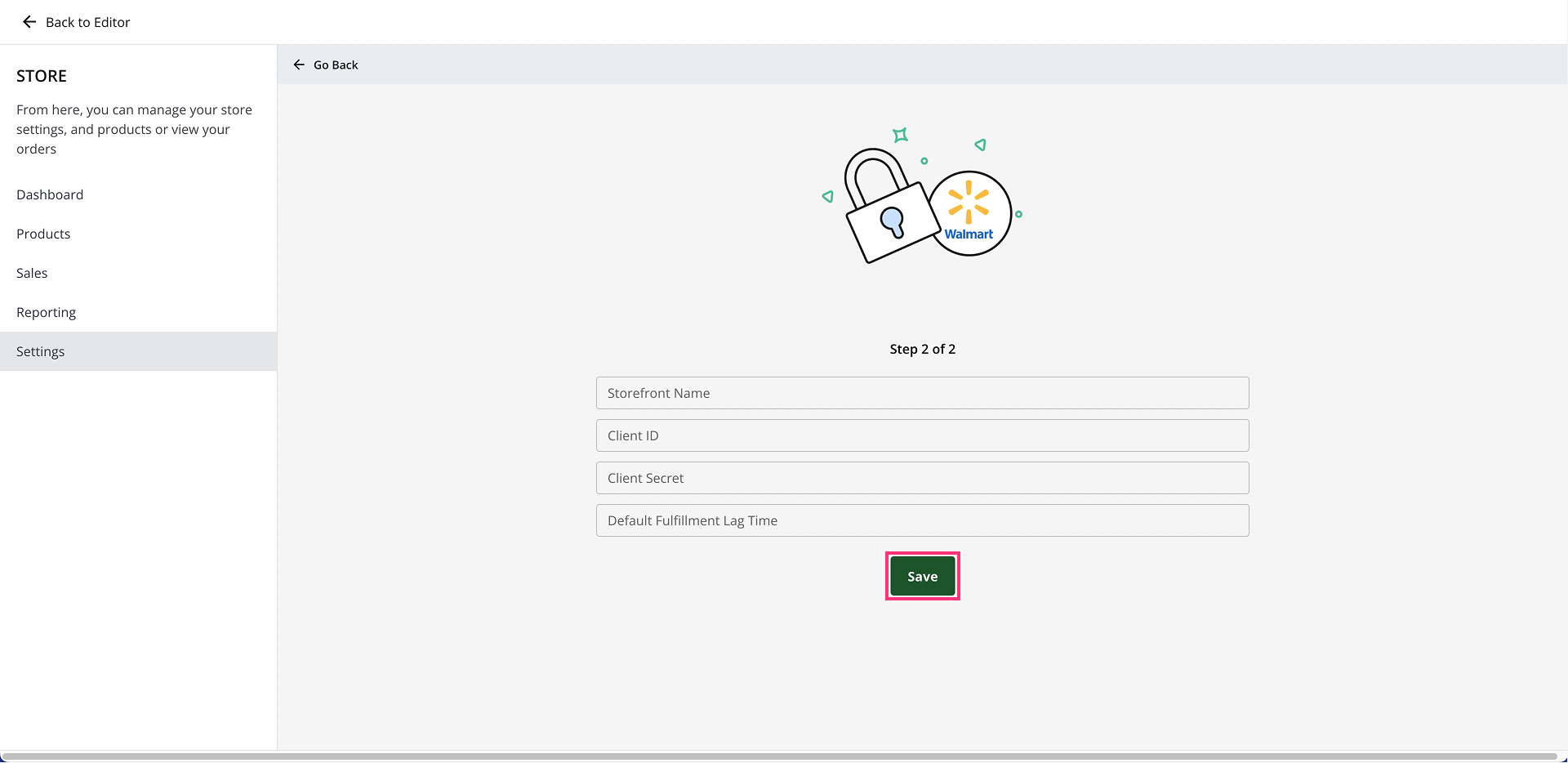Click the Back to Editor link text
1568x763 pixels.
(x=88, y=22)
